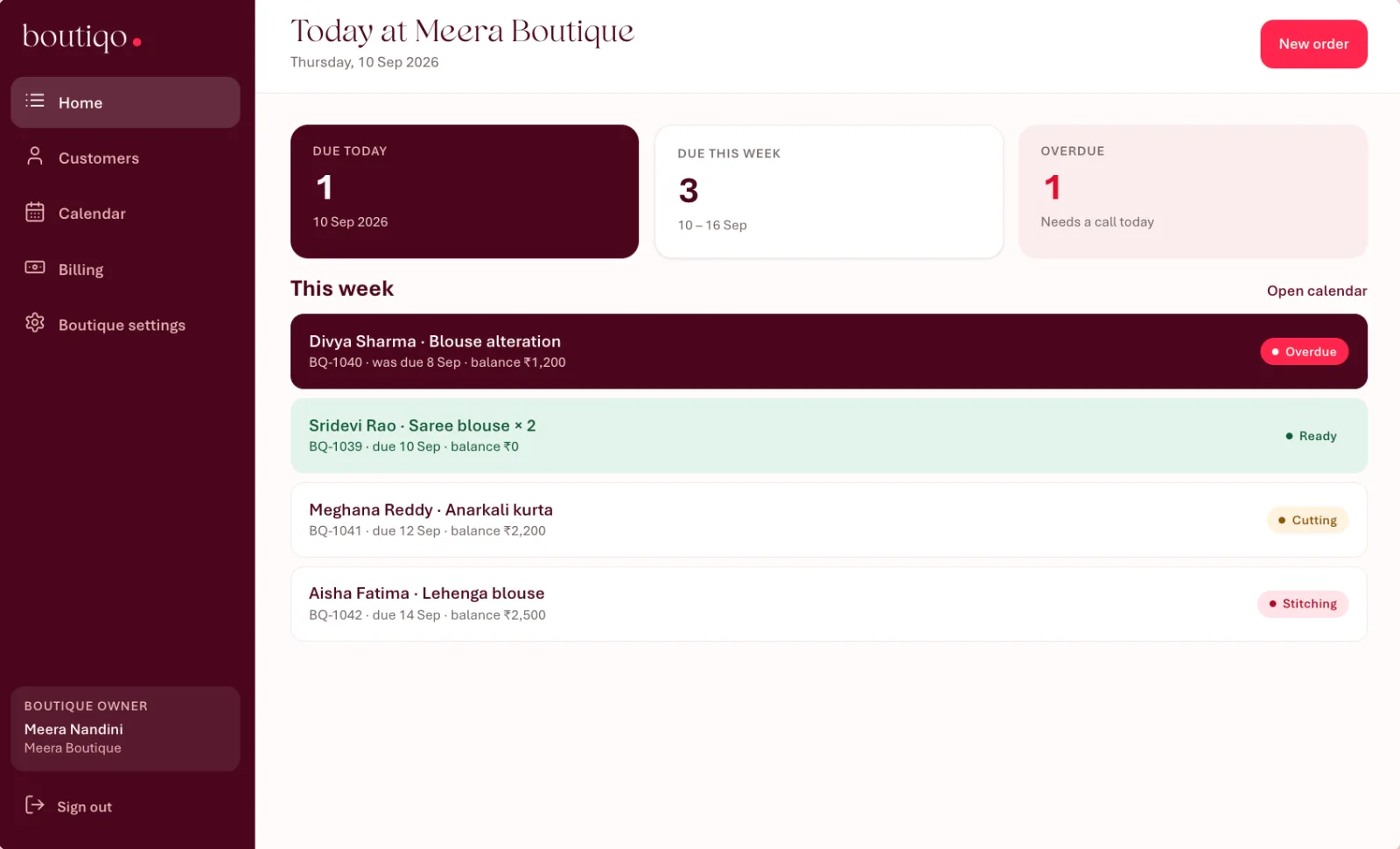Click the This week heading

pos(342,289)
